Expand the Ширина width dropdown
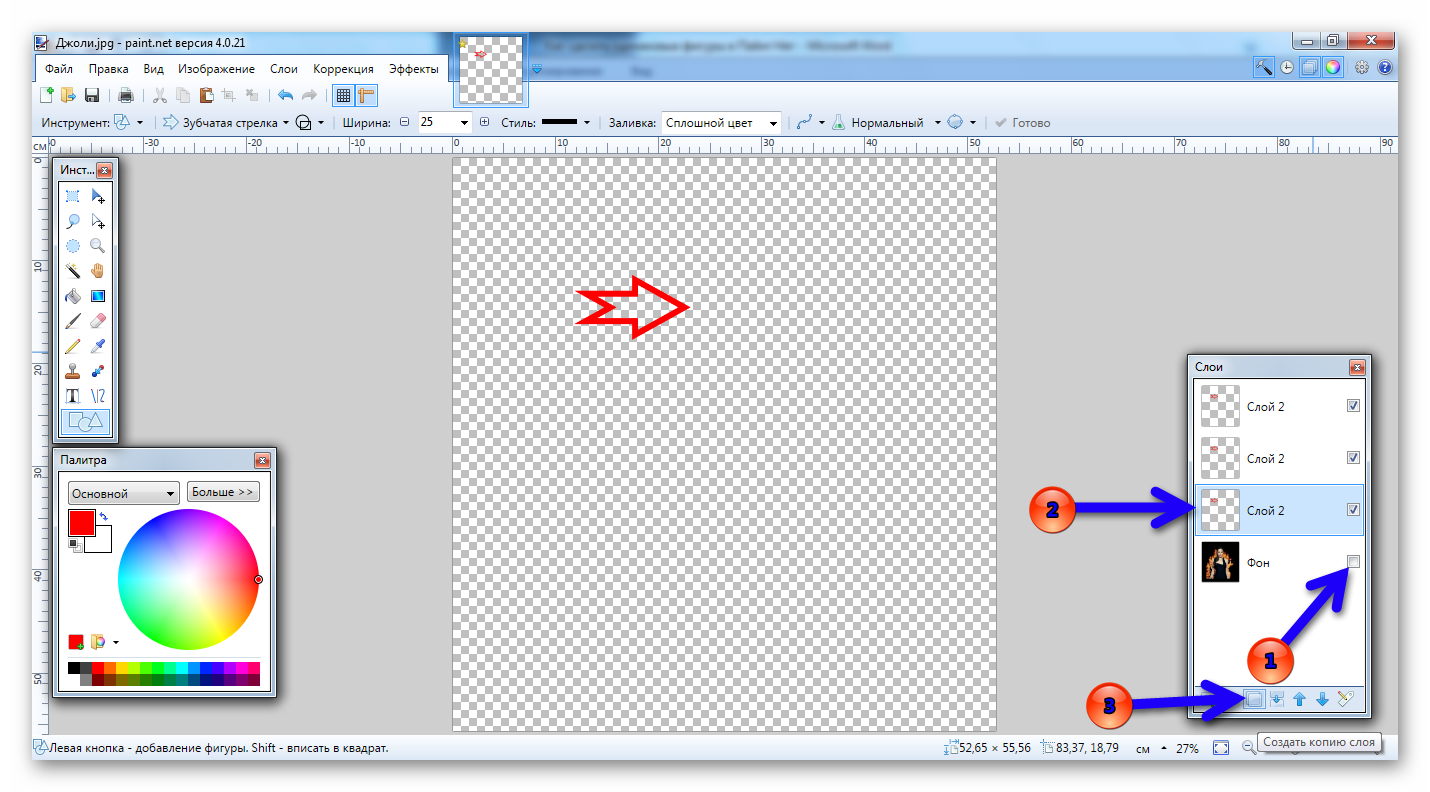This screenshot has width=1430, height=792. click(x=464, y=123)
